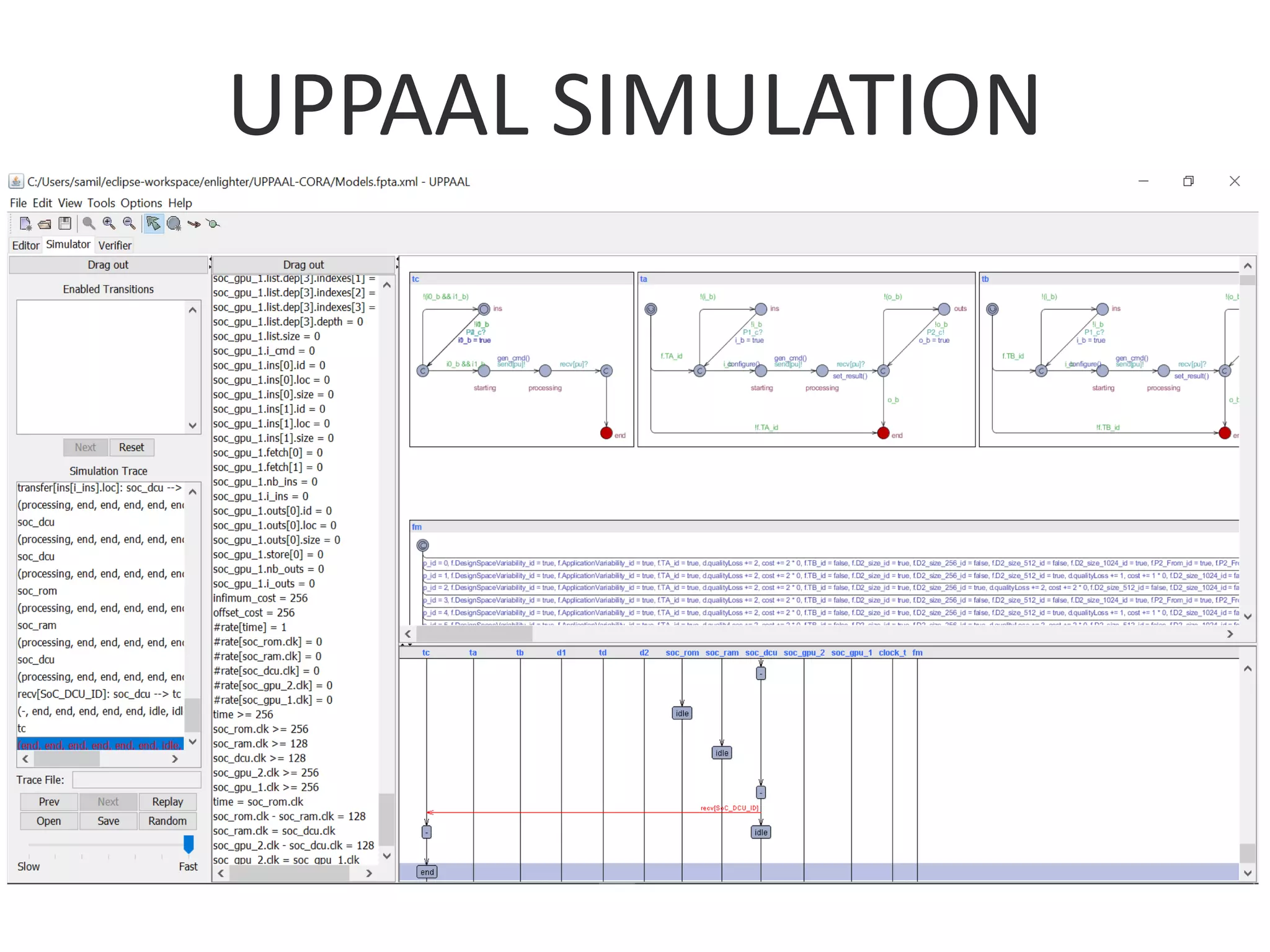
Task: Click the greyed Next button beside Prev
Action: click(108, 801)
